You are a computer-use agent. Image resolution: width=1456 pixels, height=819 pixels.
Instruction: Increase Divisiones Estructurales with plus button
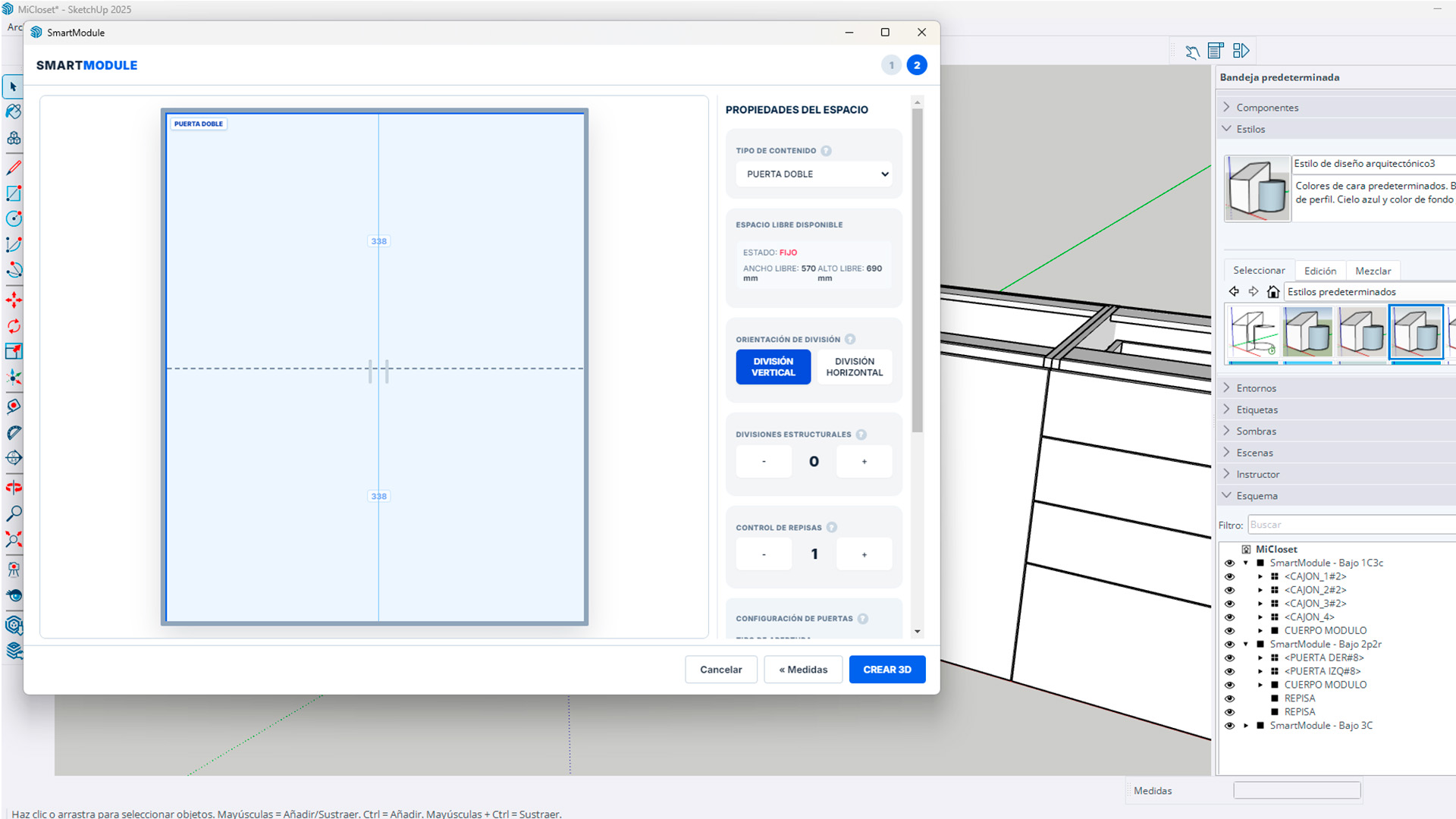(x=864, y=462)
